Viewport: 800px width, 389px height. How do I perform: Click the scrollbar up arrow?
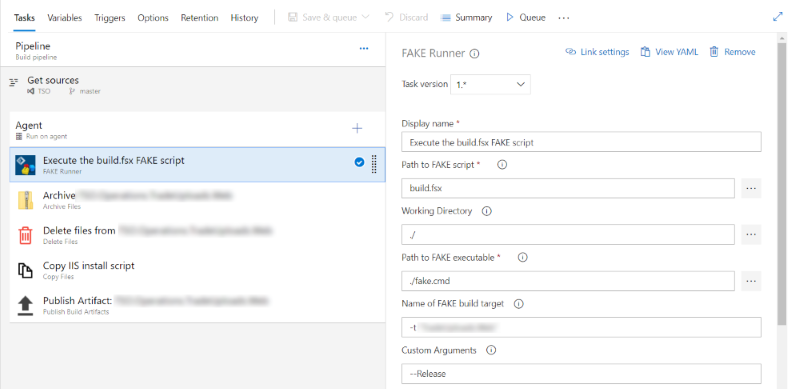coord(782,38)
